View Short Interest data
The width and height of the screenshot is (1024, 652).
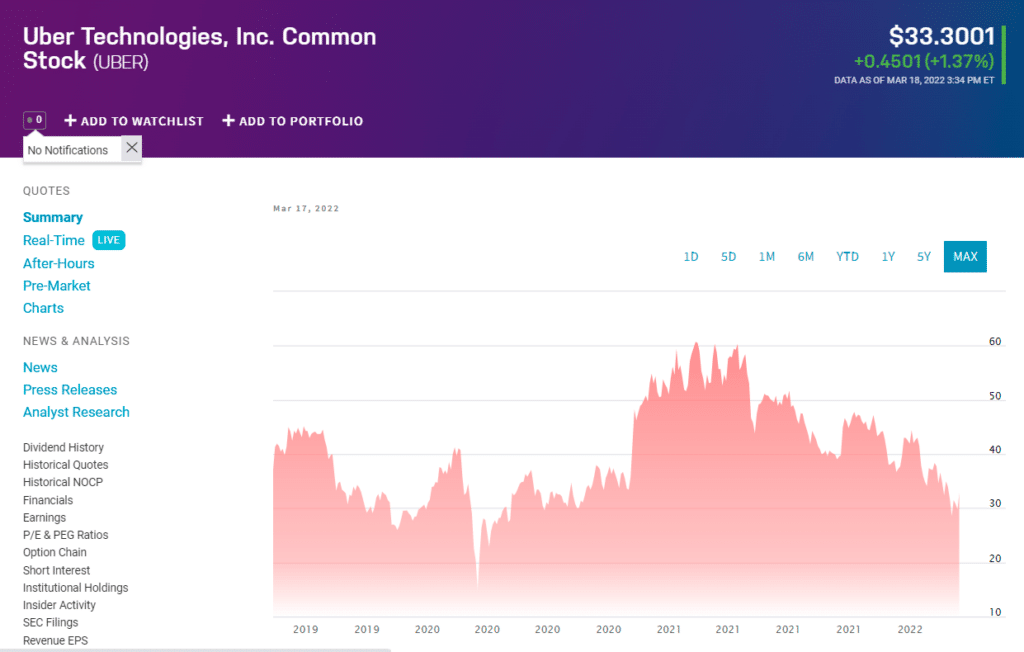tap(56, 570)
